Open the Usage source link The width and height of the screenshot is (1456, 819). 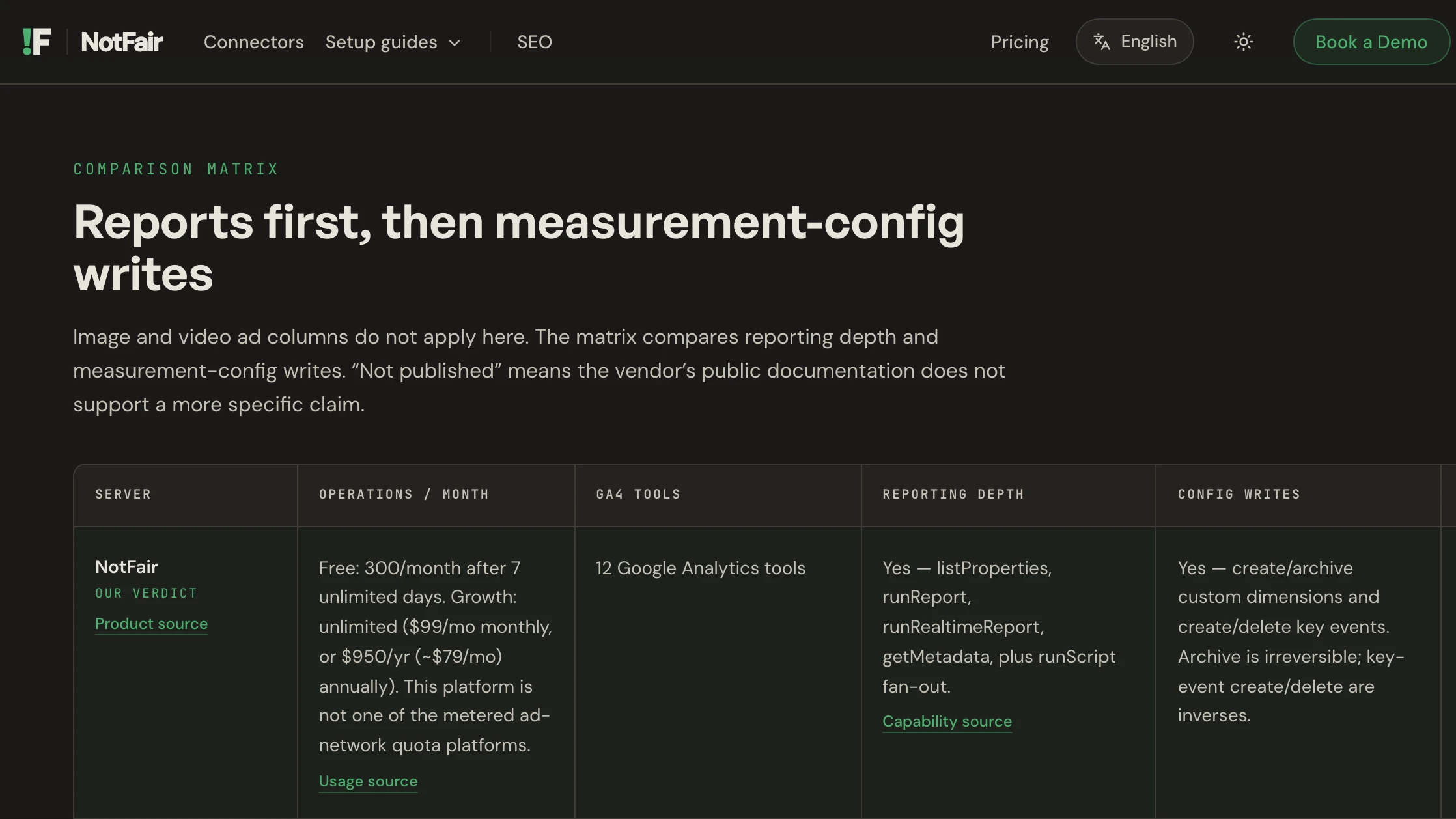368,781
